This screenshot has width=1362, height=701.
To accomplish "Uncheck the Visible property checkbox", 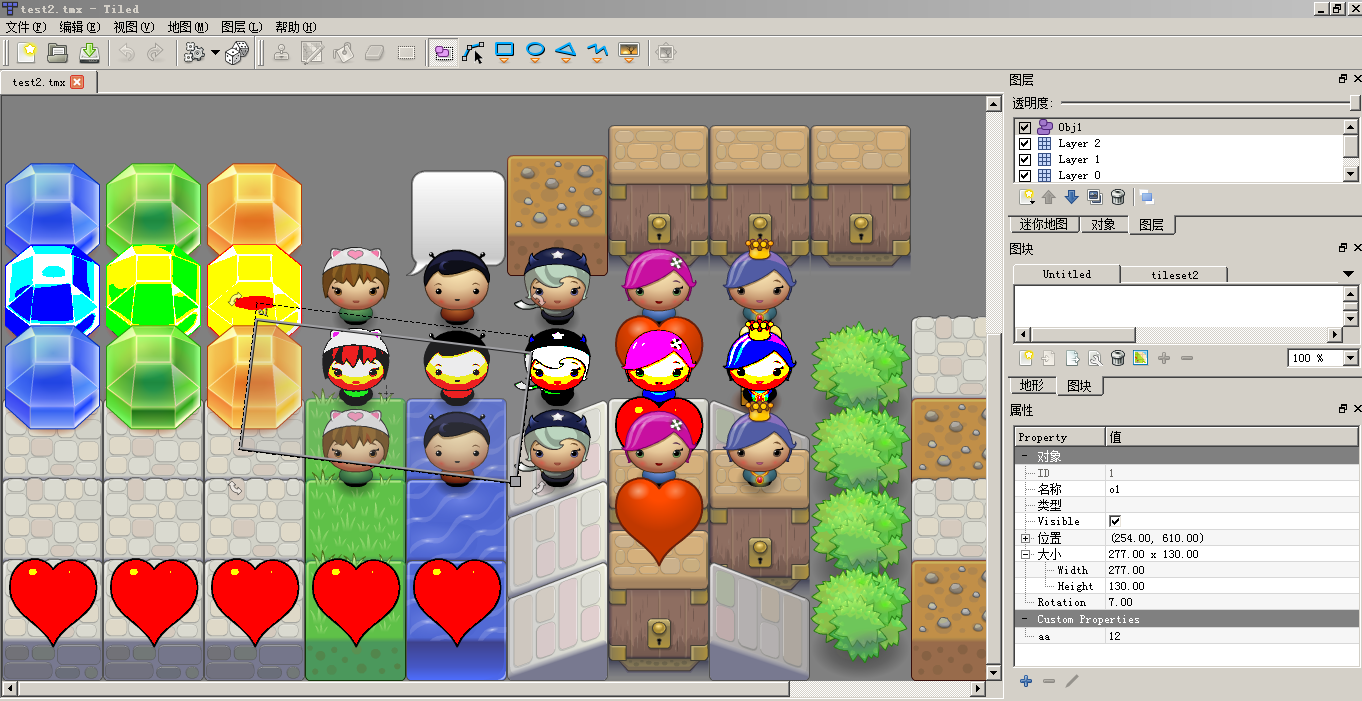I will point(1115,522).
